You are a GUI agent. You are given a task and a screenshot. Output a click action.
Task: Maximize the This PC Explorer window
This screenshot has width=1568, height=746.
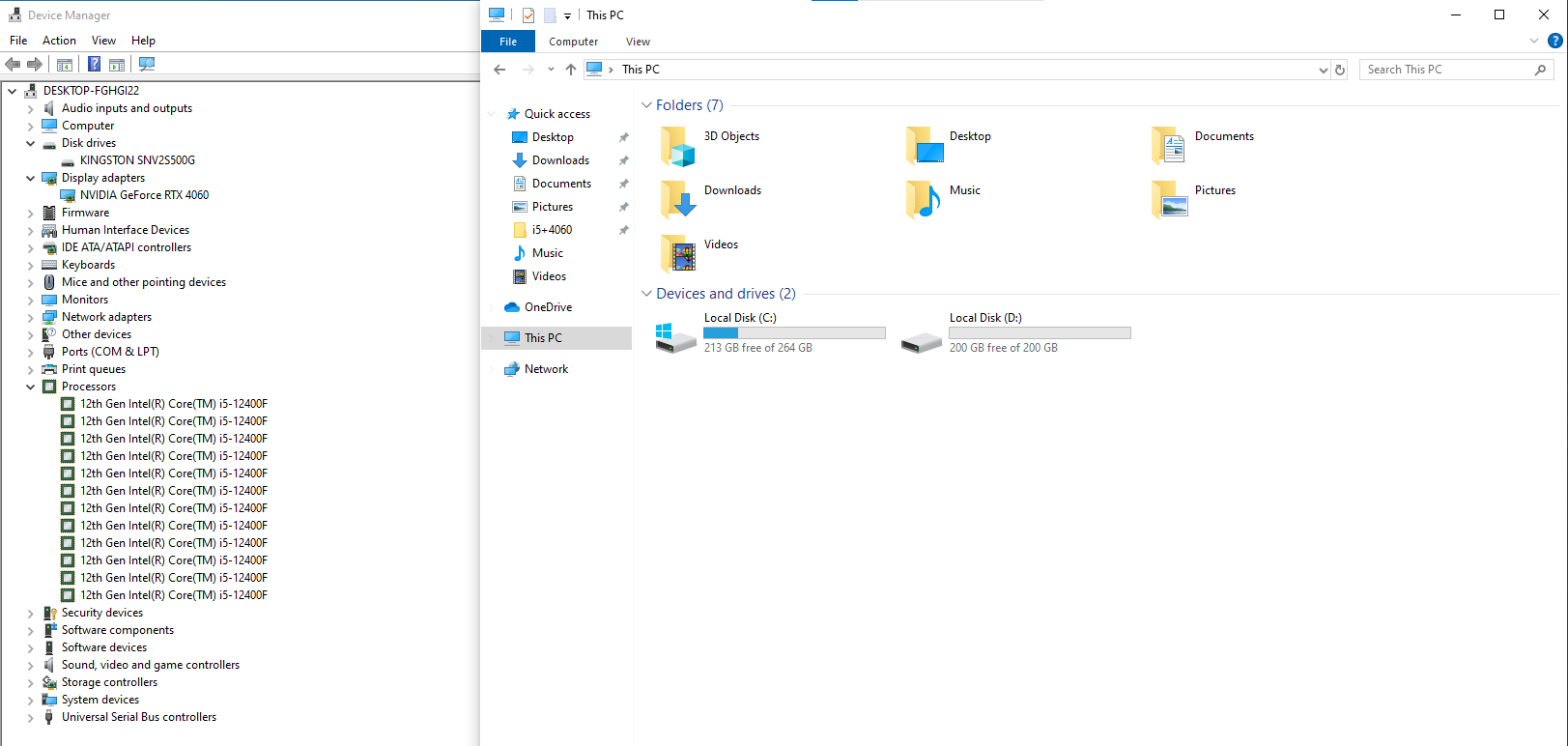tap(1499, 14)
